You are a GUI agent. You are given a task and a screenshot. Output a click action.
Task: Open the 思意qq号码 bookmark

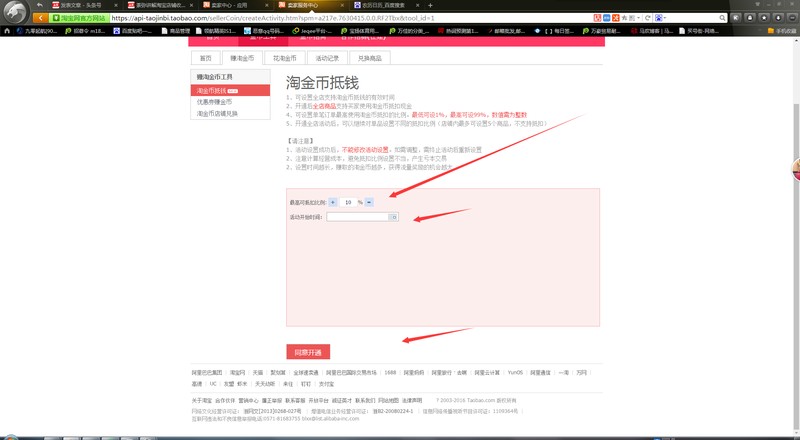pos(264,31)
